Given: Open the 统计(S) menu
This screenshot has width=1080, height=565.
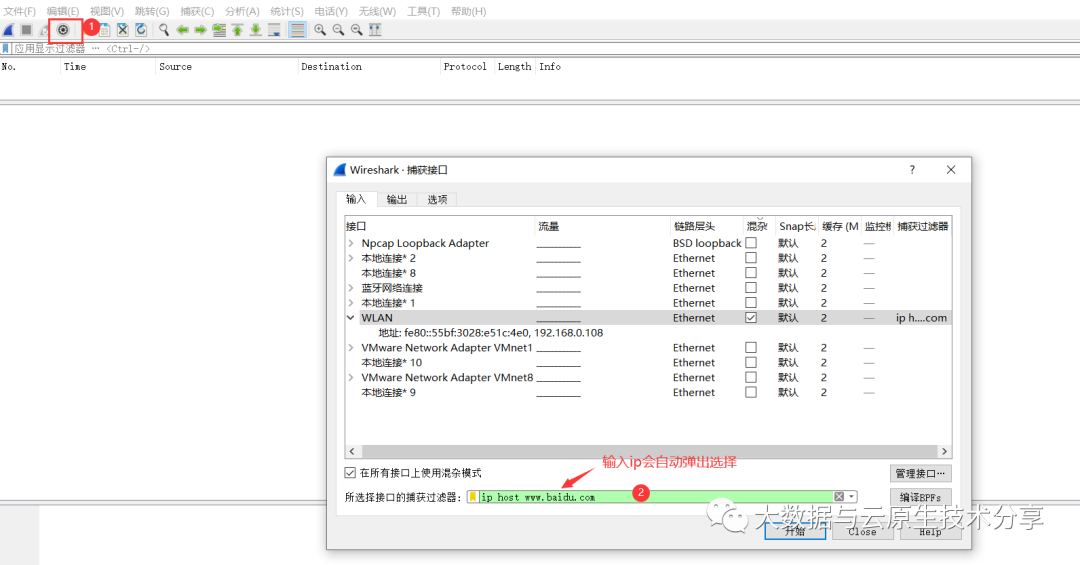Looking at the screenshot, I should tap(287, 11).
